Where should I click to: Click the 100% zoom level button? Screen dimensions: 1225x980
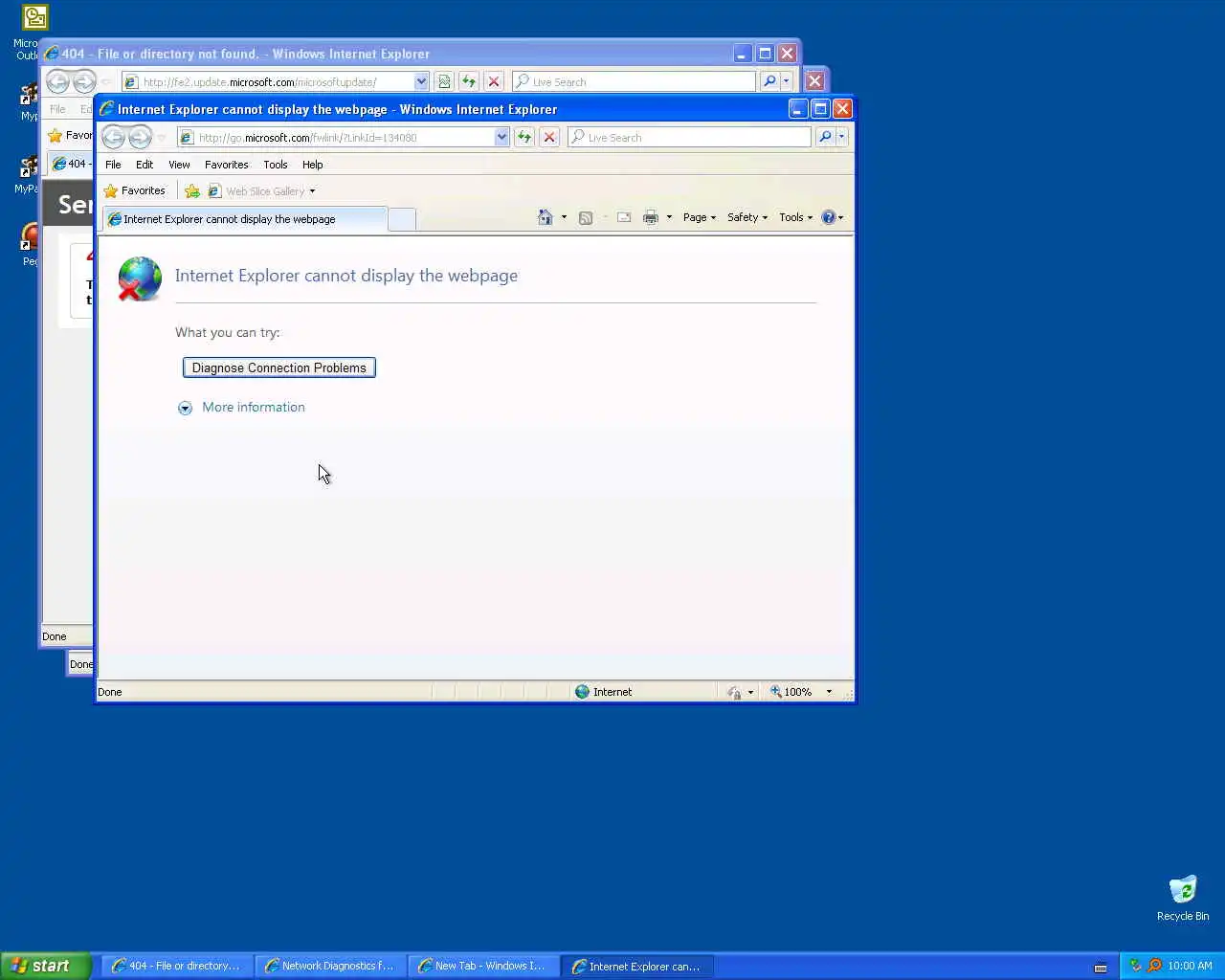click(791, 692)
